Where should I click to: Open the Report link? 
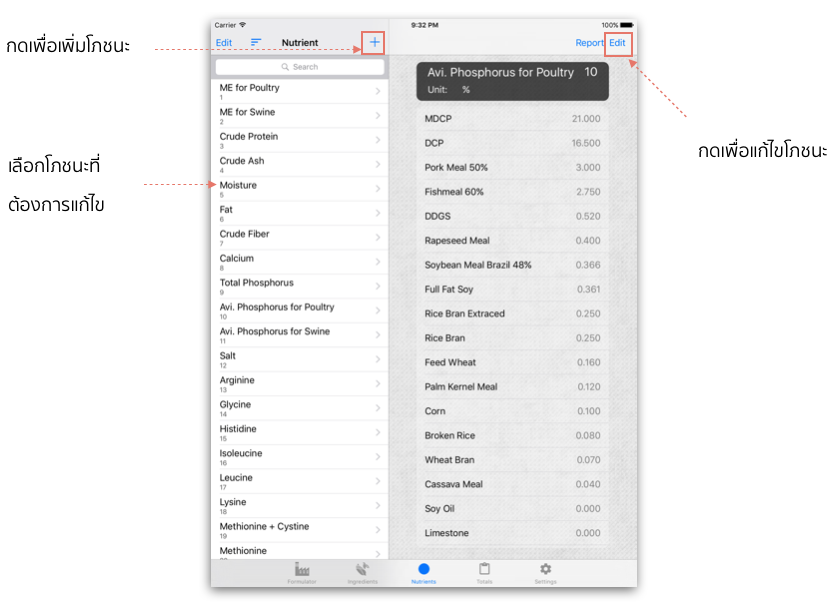(x=589, y=43)
